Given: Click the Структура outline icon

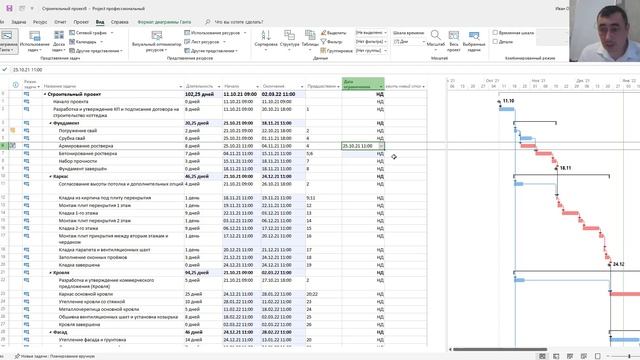Looking at the screenshot, I should tap(289, 36).
